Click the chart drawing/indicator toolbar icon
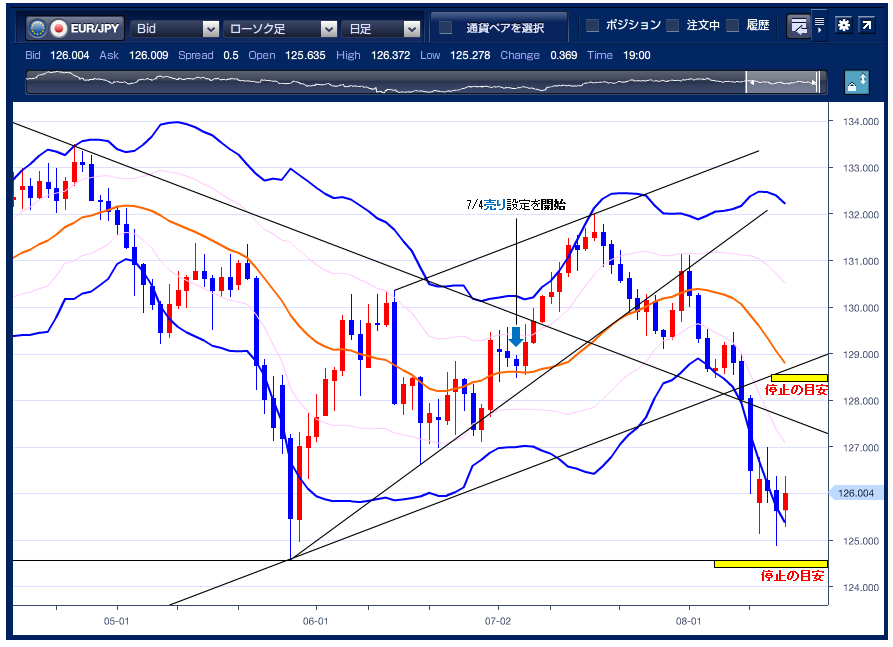Image resolution: width=893 pixels, height=647 pixels. click(x=798, y=26)
